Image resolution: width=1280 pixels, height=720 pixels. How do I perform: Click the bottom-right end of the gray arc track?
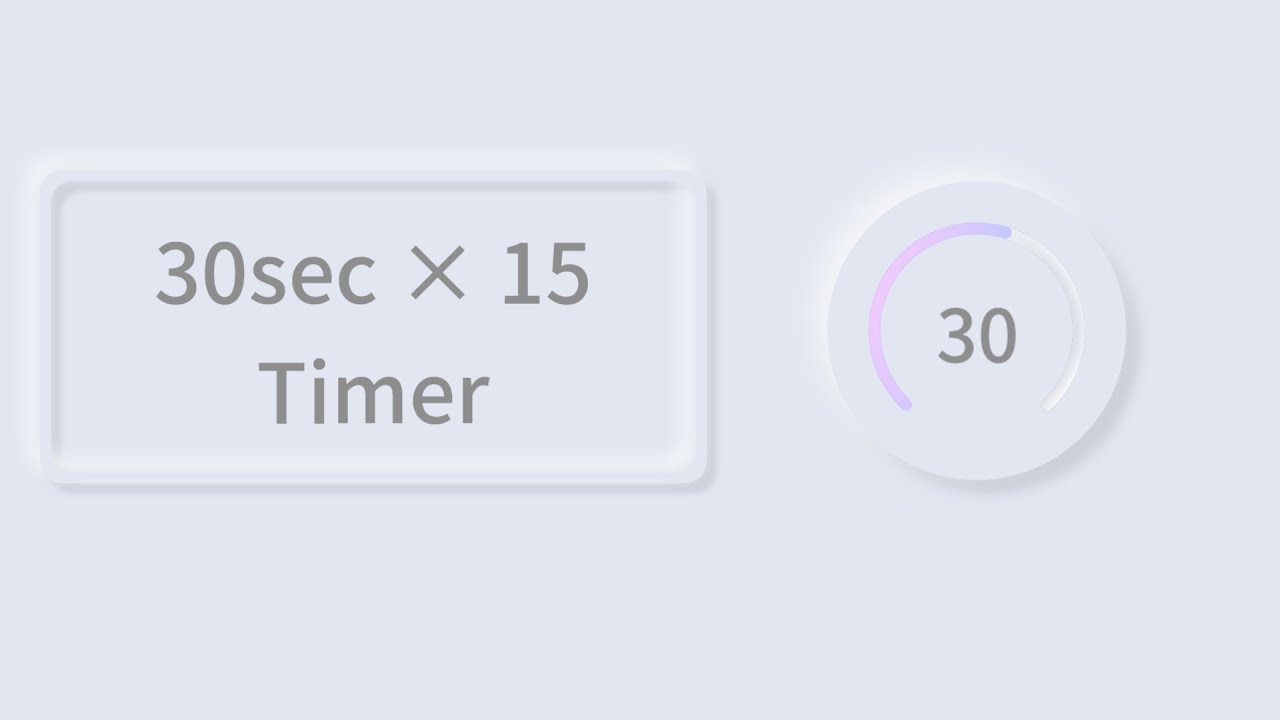click(x=1048, y=405)
